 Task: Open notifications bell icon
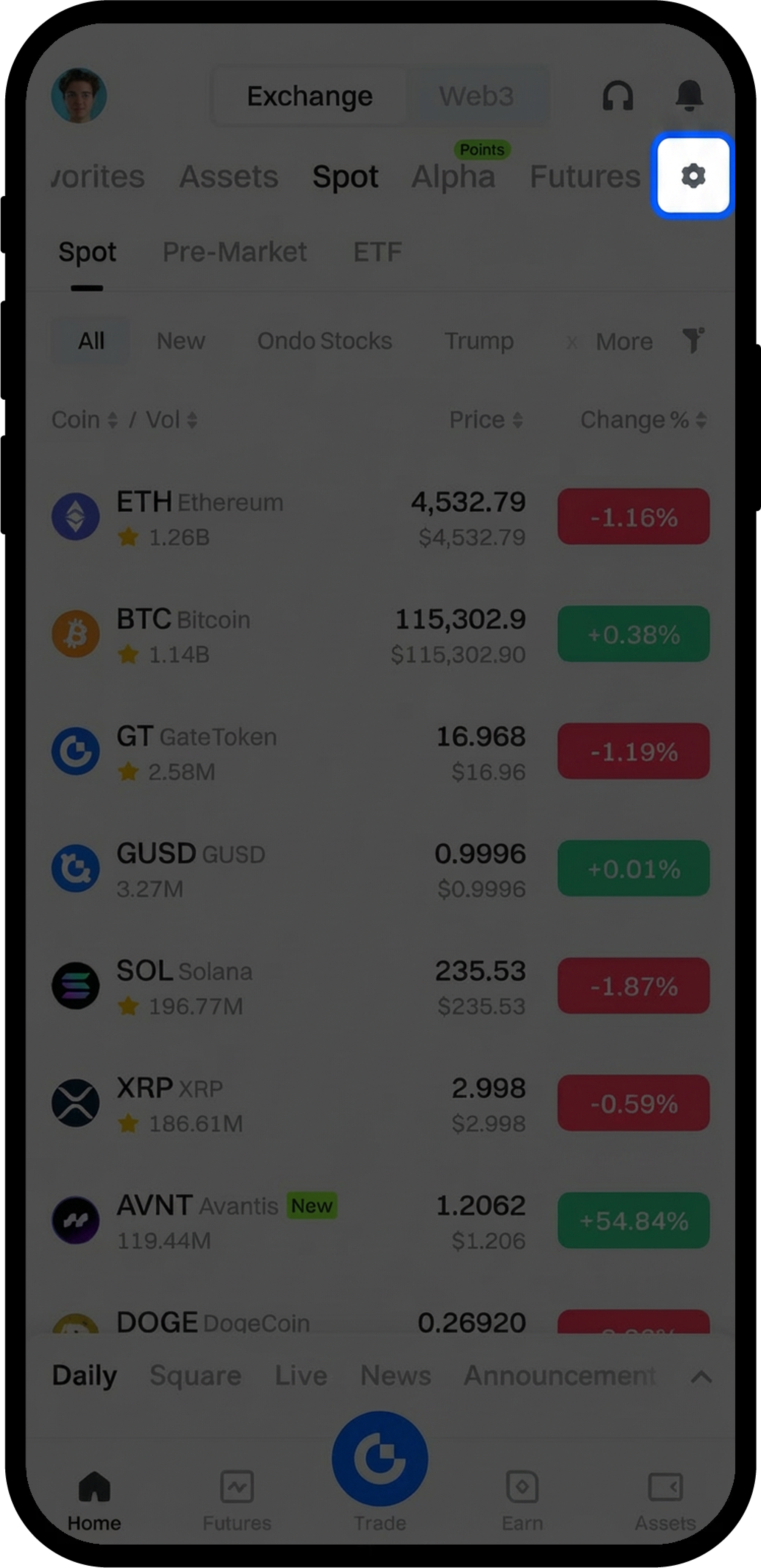(x=689, y=96)
